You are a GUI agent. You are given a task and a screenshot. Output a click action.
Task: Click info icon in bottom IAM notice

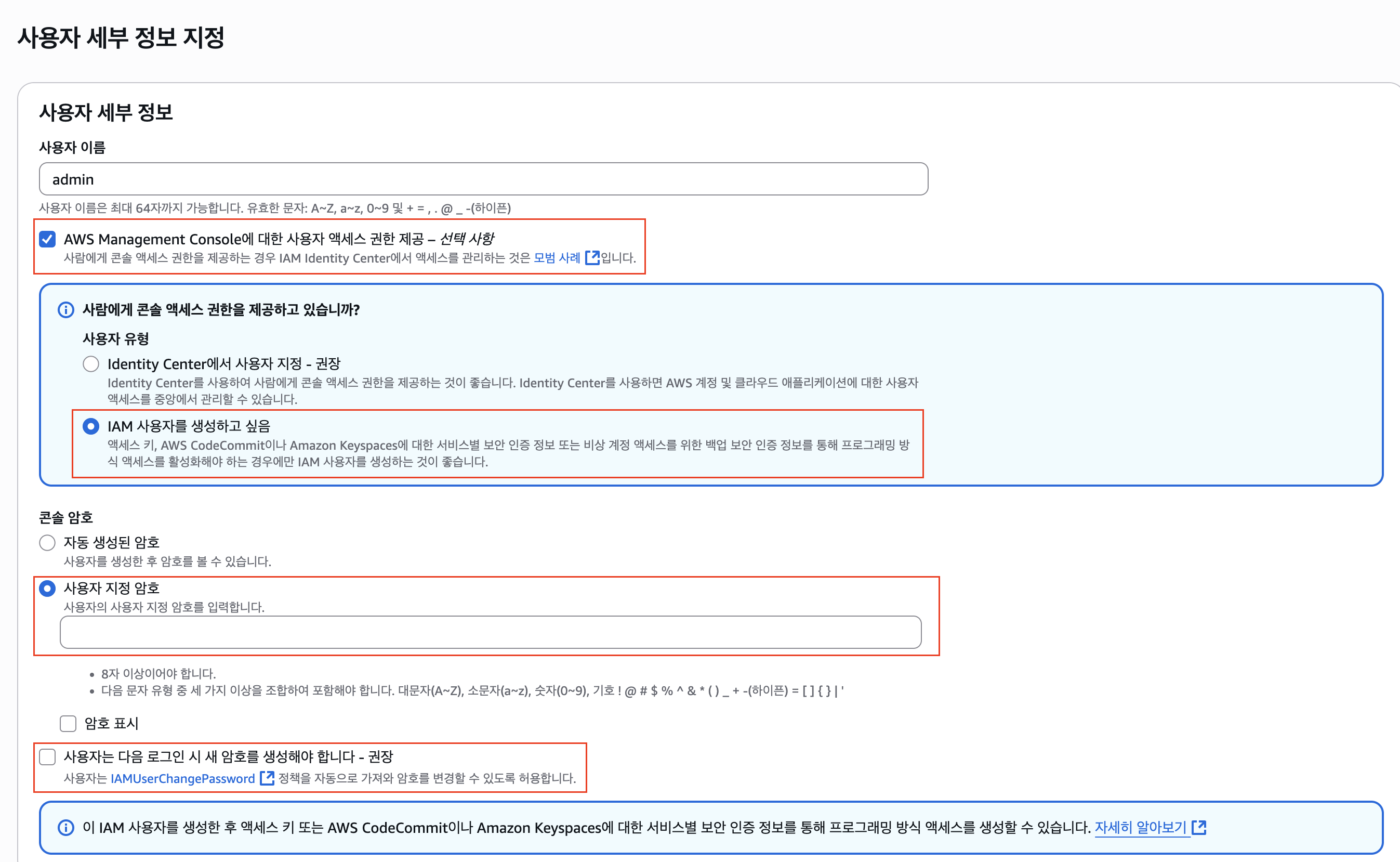click(66, 827)
